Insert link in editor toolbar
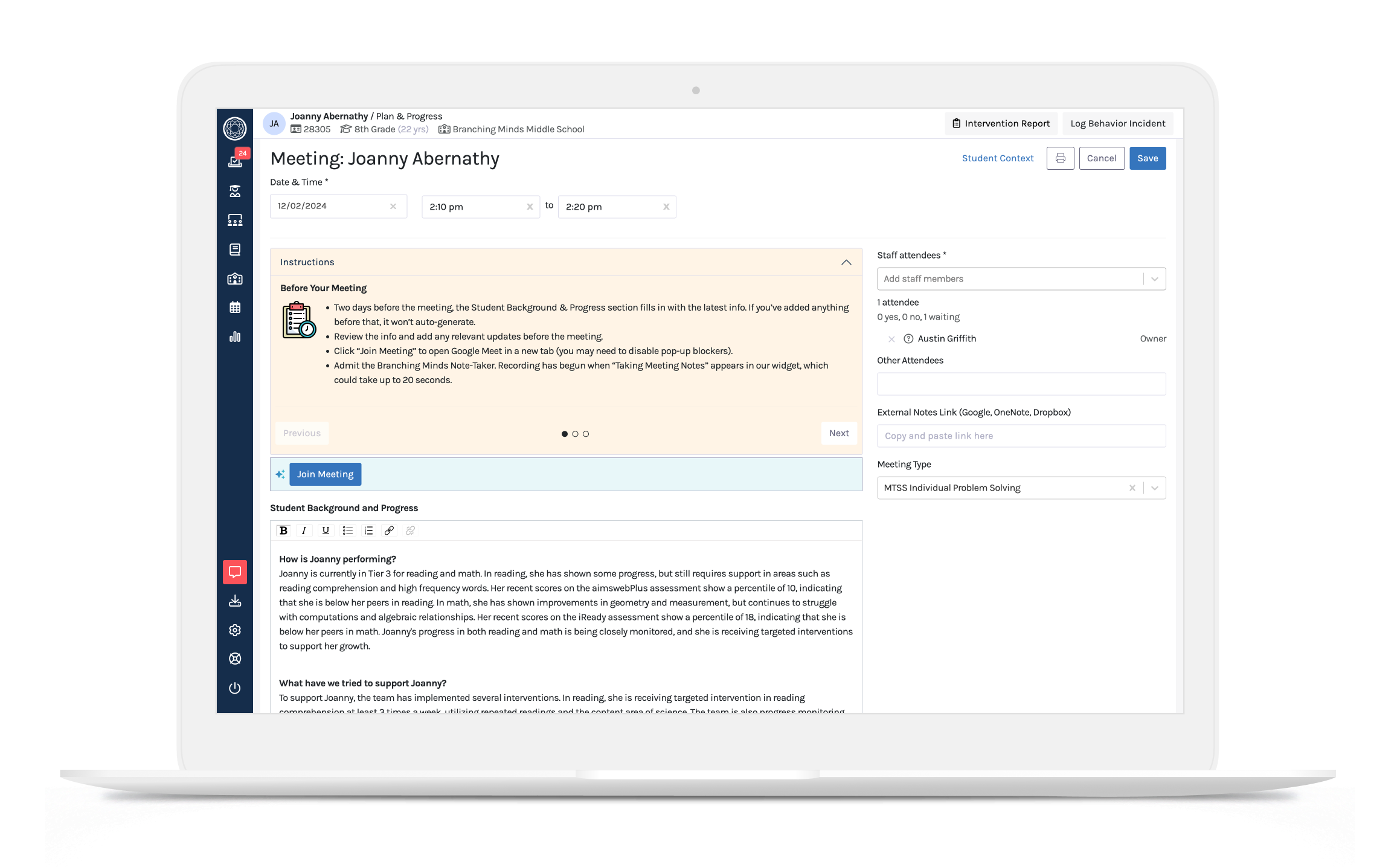1400x867 pixels. click(390, 530)
